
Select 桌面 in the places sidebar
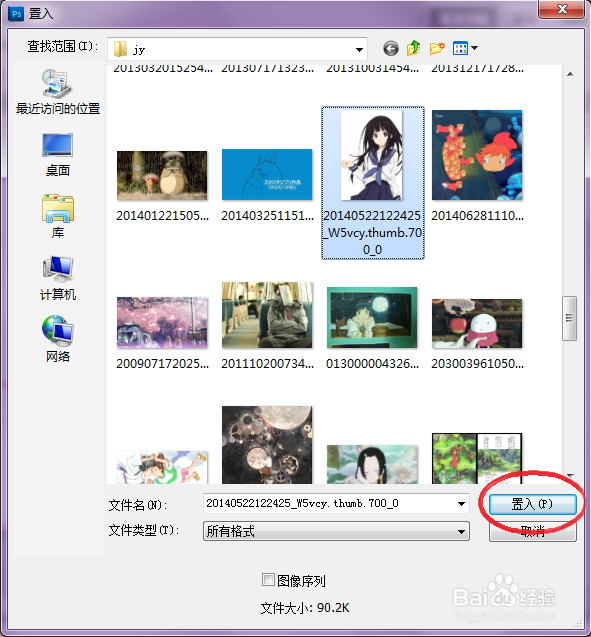point(58,155)
